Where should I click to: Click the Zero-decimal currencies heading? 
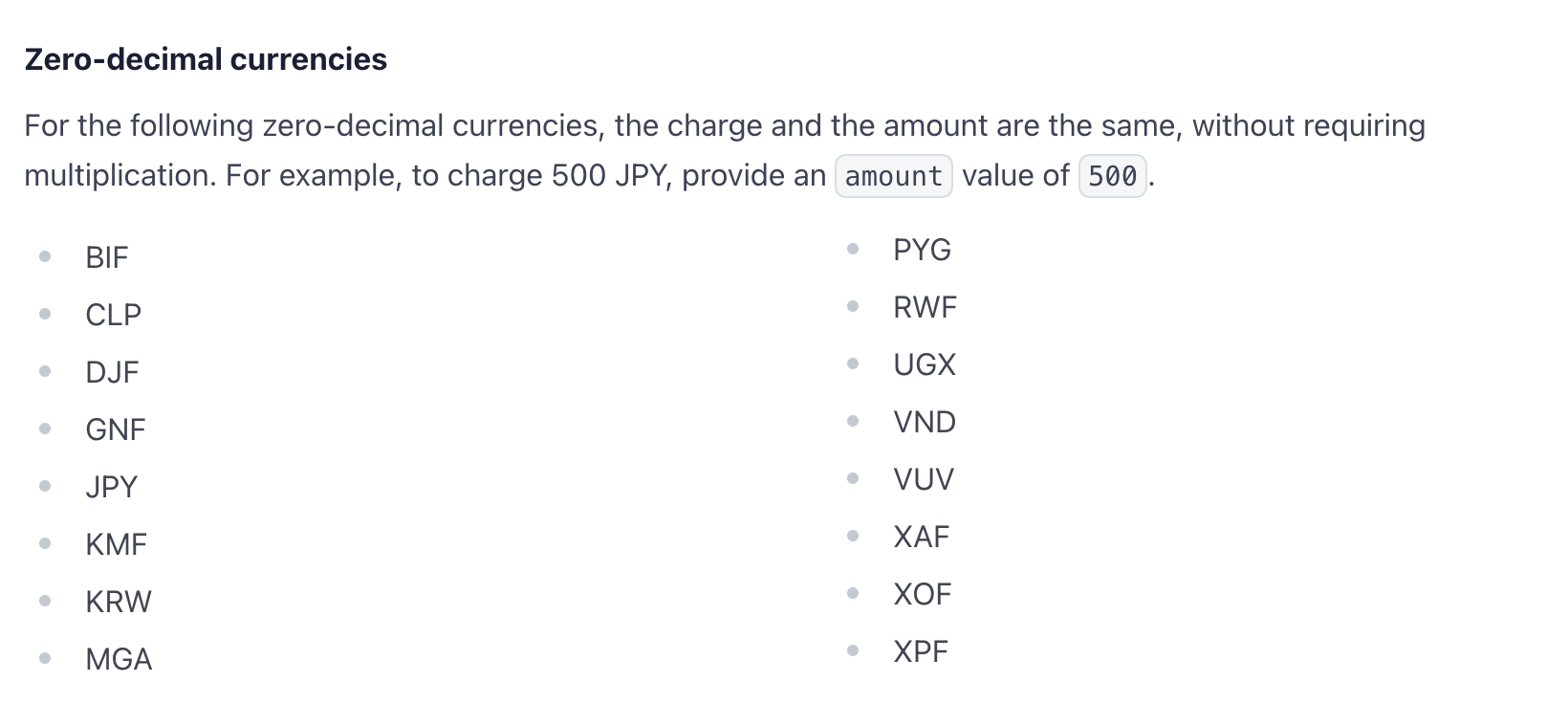click(206, 59)
